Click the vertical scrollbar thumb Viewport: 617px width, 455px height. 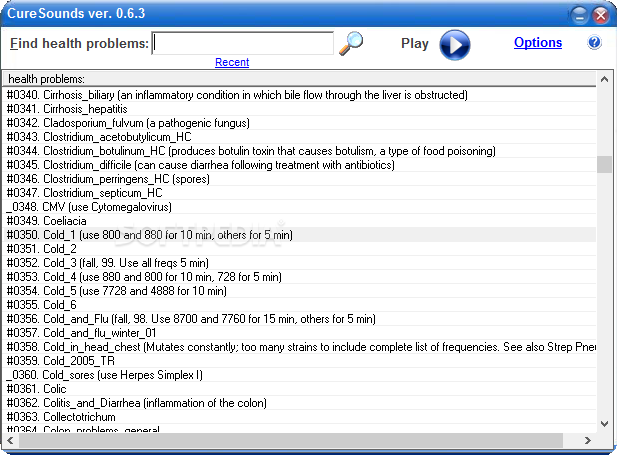[x=604, y=165]
